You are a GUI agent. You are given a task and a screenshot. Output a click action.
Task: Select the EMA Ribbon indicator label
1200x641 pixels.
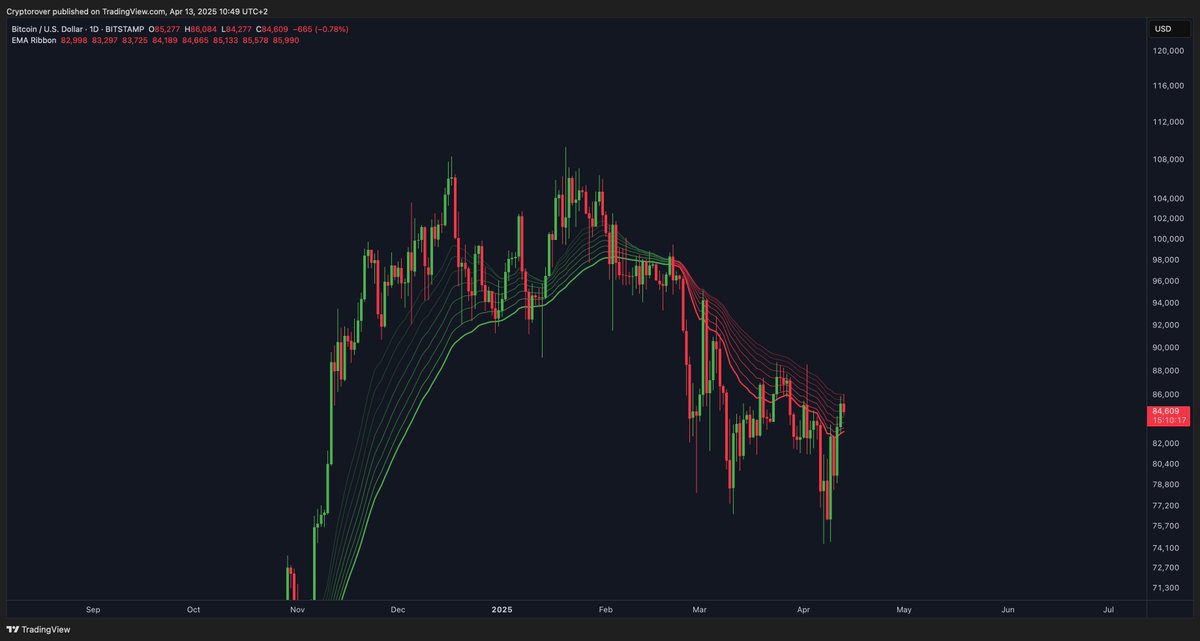click(33, 40)
